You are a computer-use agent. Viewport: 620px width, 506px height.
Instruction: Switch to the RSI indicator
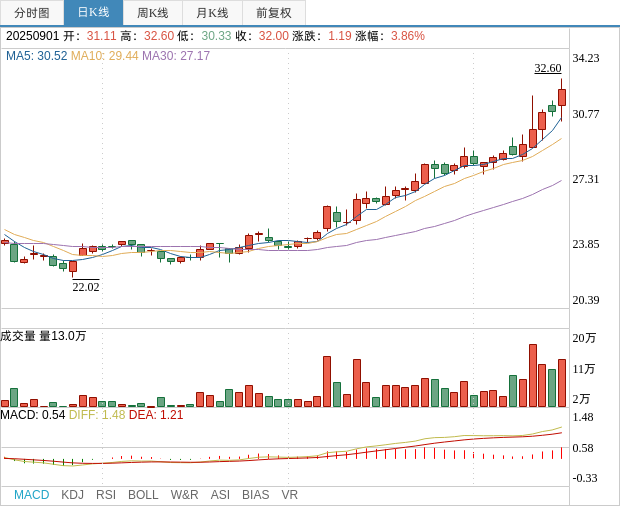pos(106,495)
